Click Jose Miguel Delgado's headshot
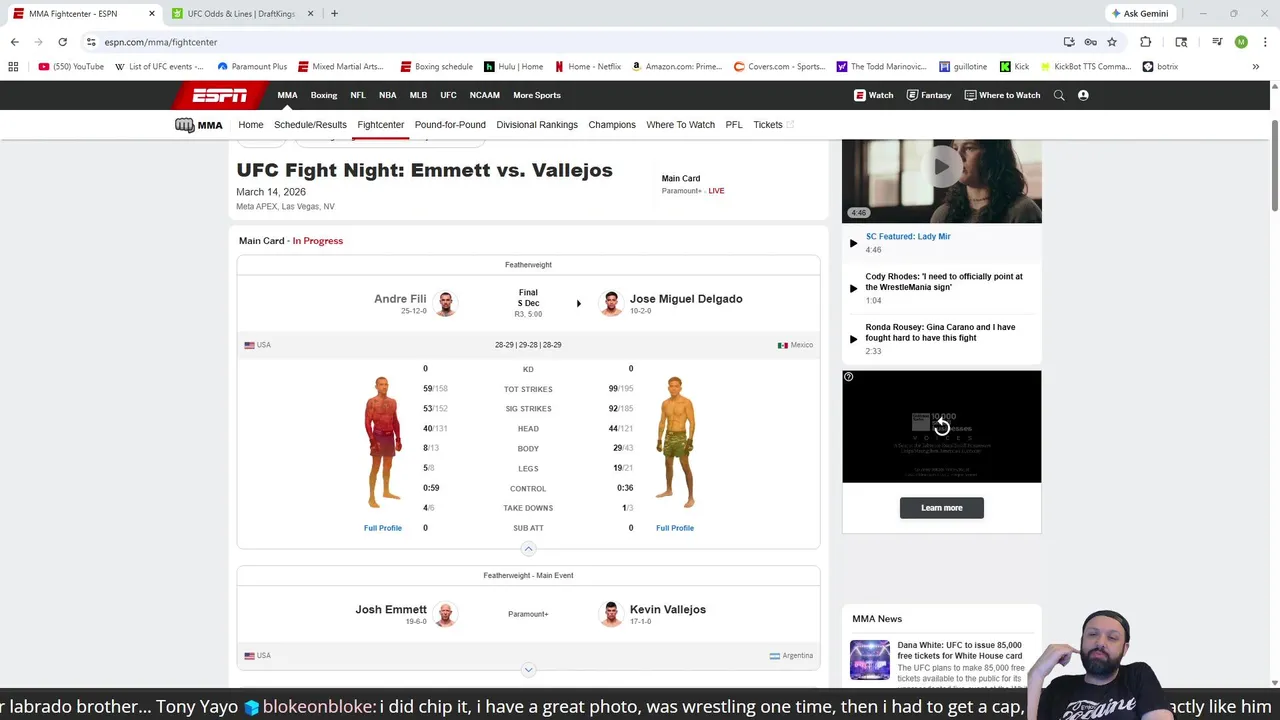The height and width of the screenshot is (720, 1280). point(611,303)
